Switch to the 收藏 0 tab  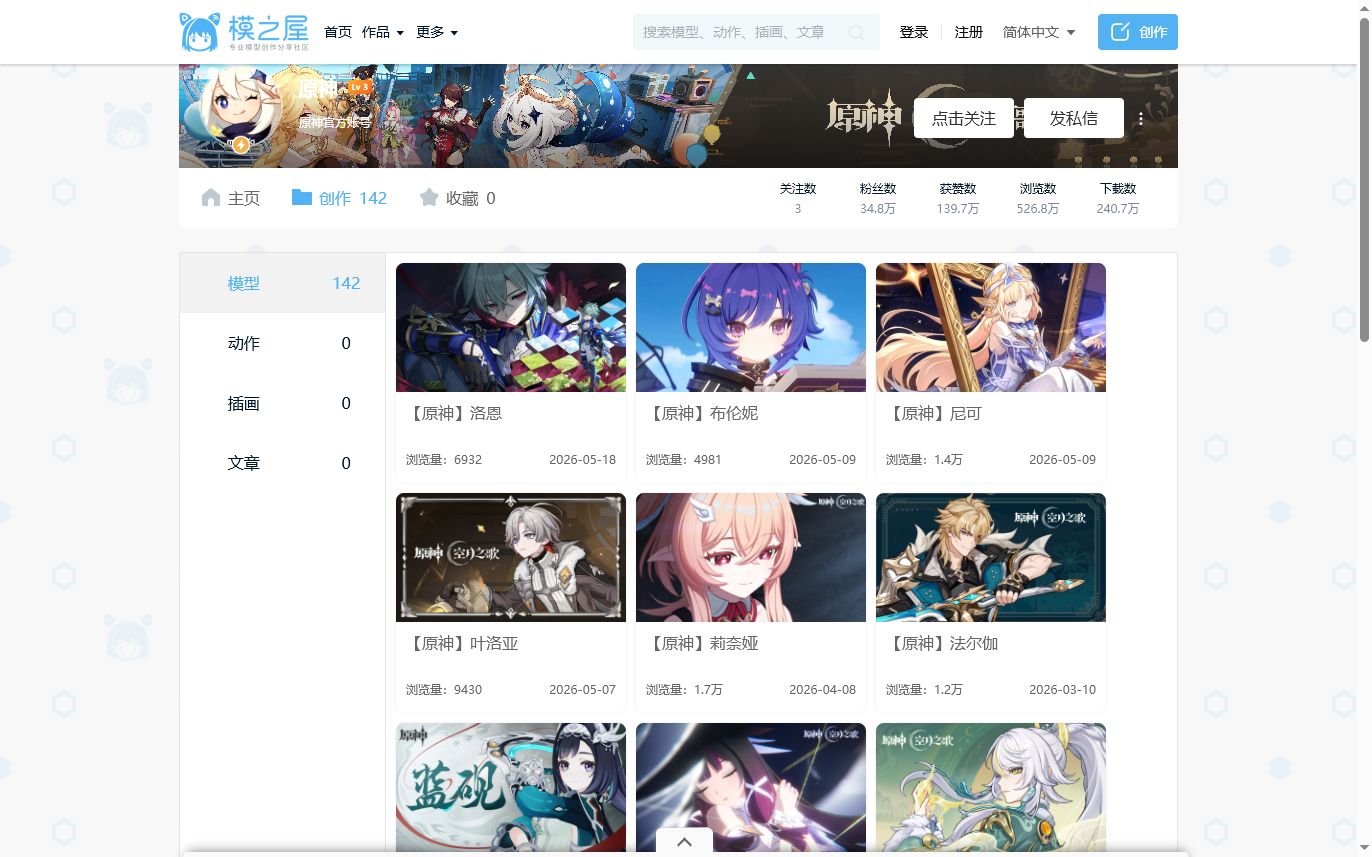[457, 198]
